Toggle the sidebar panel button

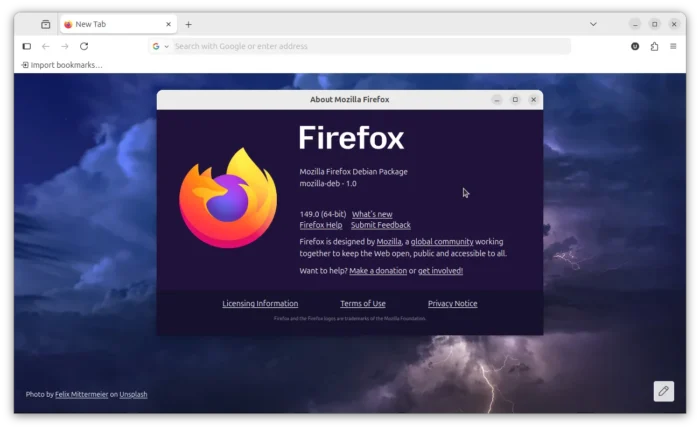[x=27, y=46]
